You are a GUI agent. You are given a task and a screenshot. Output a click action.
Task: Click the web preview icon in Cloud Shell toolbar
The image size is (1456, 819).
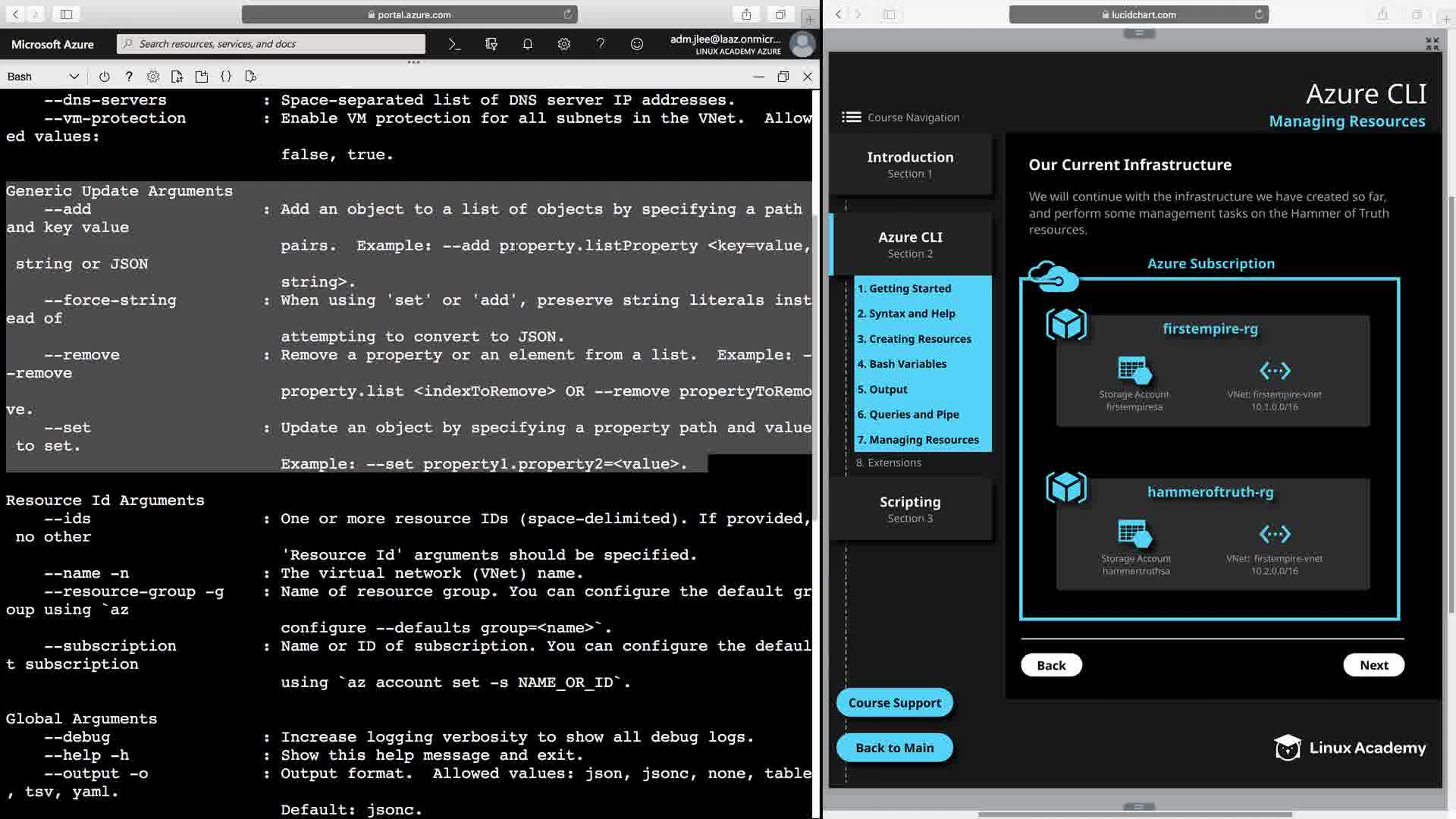(251, 77)
